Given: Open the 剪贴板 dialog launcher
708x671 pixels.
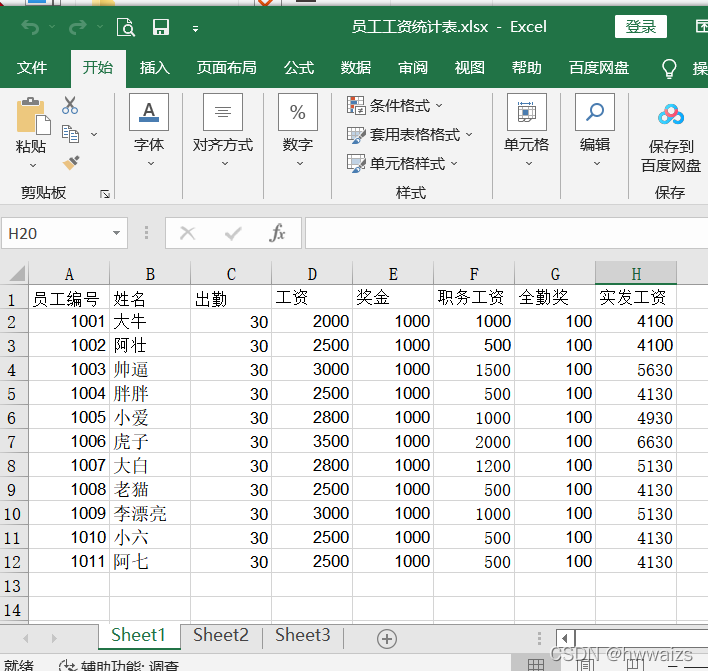Looking at the screenshot, I should (x=105, y=194).
